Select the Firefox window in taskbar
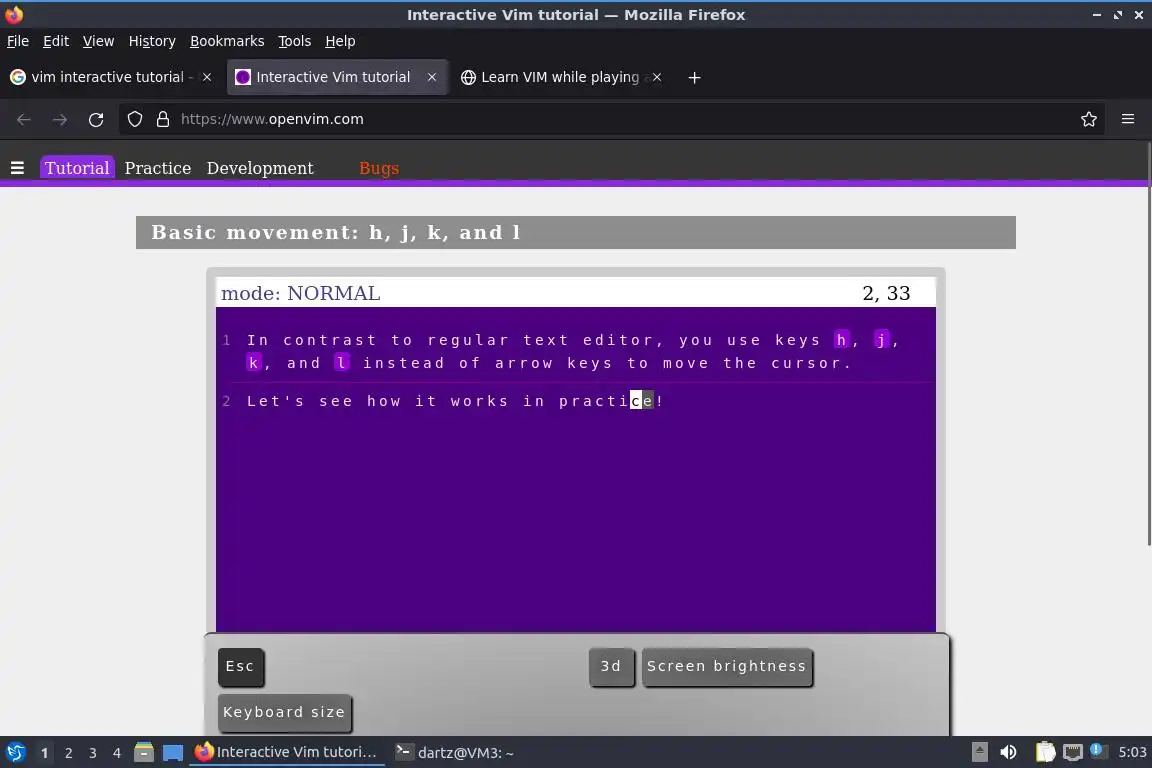 tap(287, 752)
